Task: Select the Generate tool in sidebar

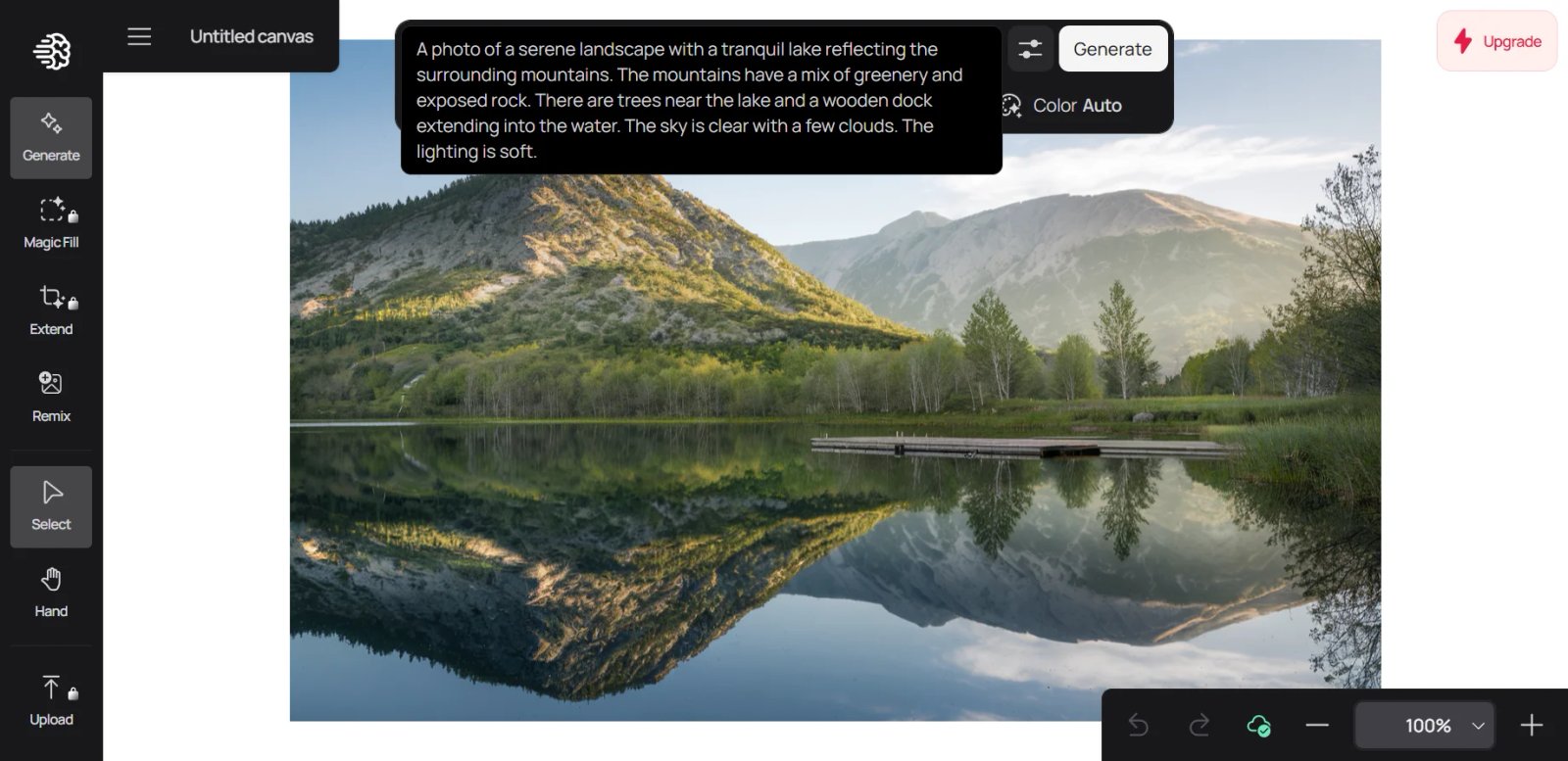Action: pos(51,138)
